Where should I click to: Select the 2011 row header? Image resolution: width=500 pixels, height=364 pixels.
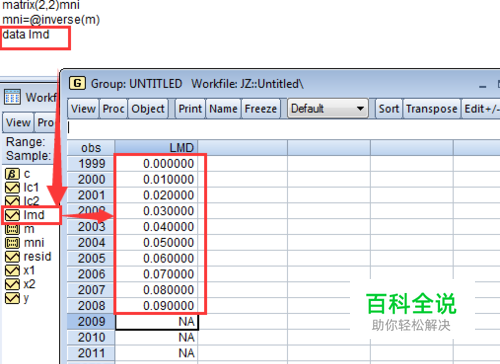[91, 353]
